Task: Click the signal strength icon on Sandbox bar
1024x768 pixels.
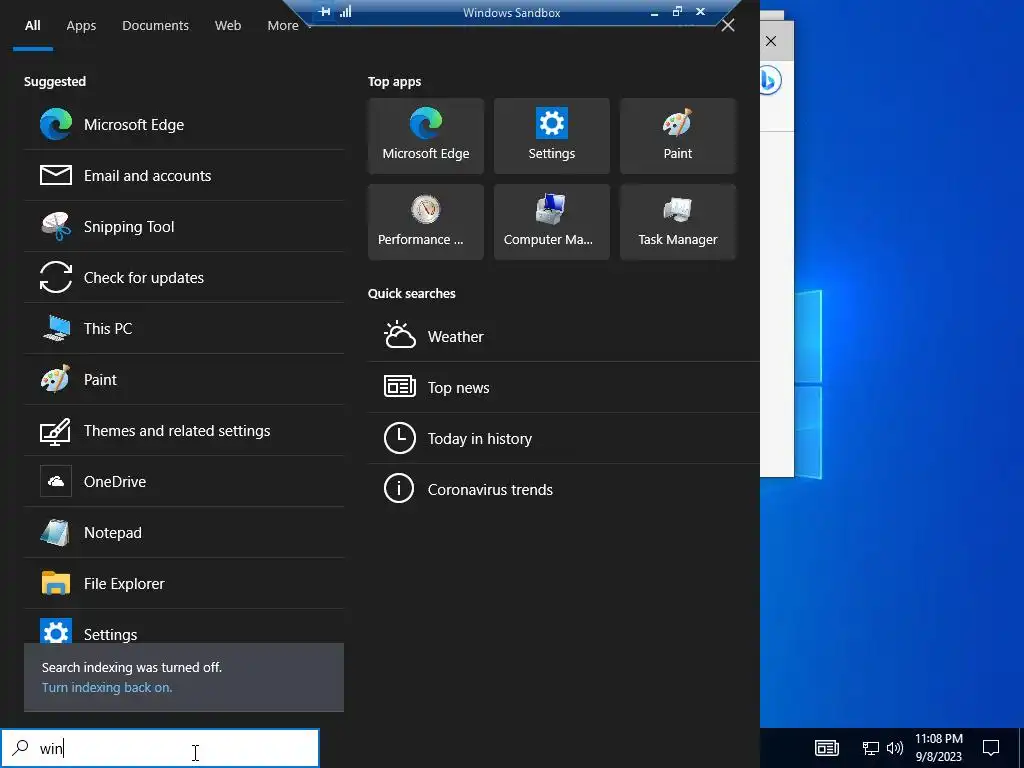Action: (x=345, y=11)
